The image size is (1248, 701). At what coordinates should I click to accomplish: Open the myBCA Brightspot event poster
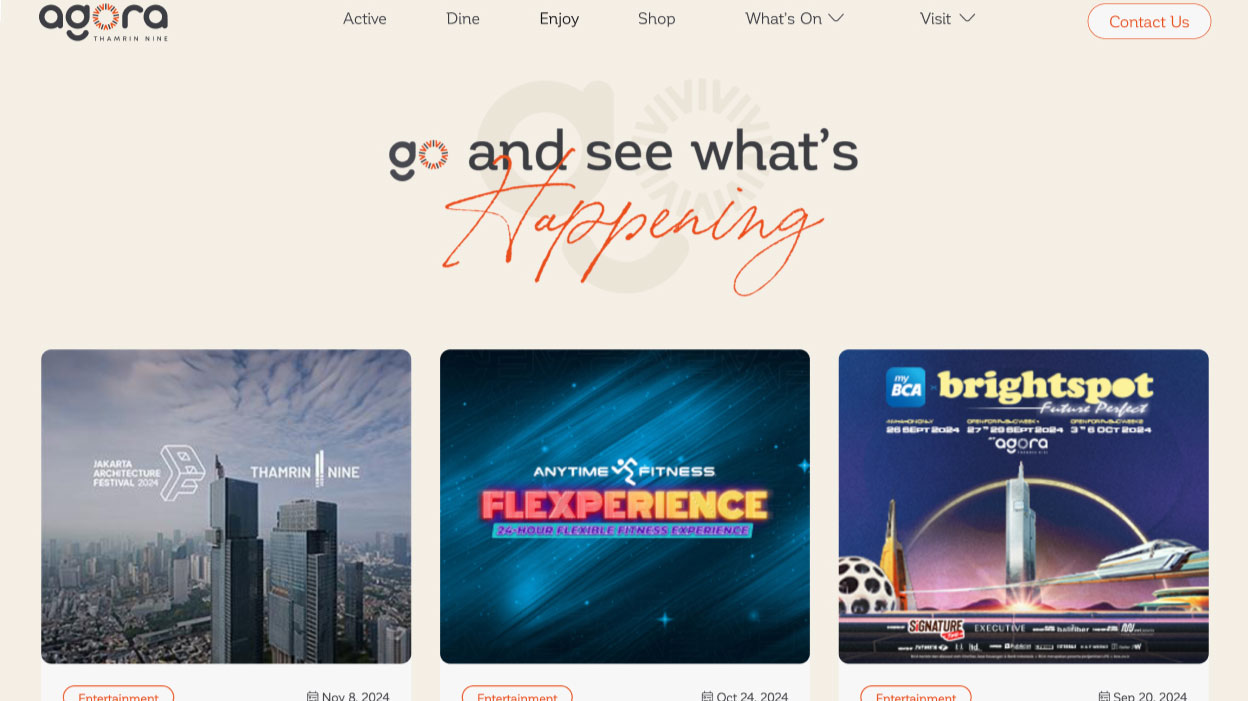tap(1023, 506)
